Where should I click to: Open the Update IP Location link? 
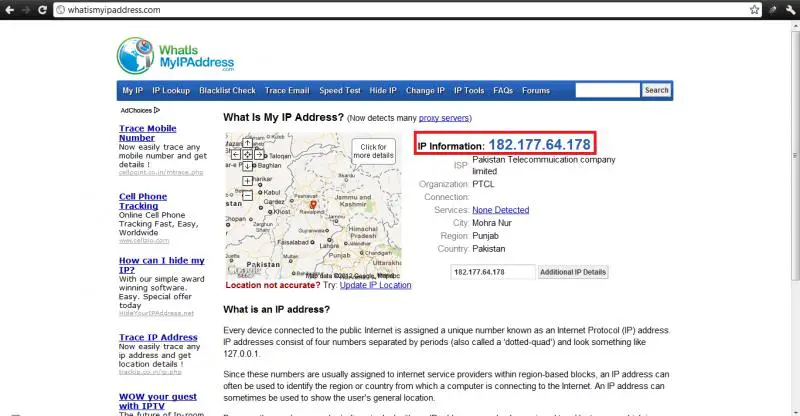coord(376,285)
